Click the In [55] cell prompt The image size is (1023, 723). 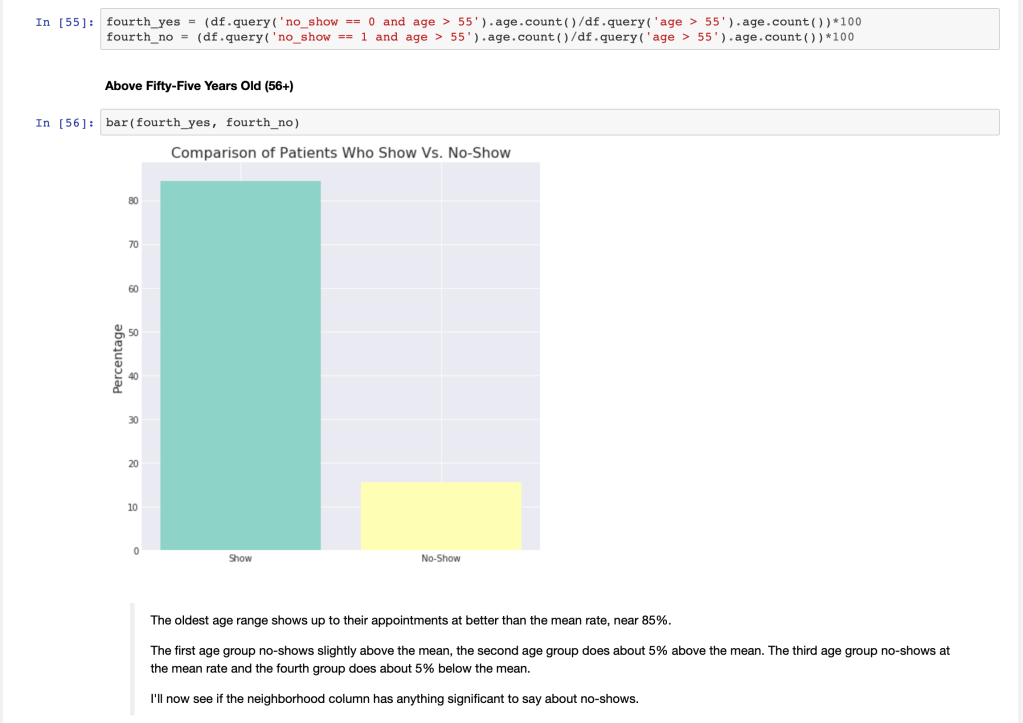pyautogui.click(x=65, y=22)
